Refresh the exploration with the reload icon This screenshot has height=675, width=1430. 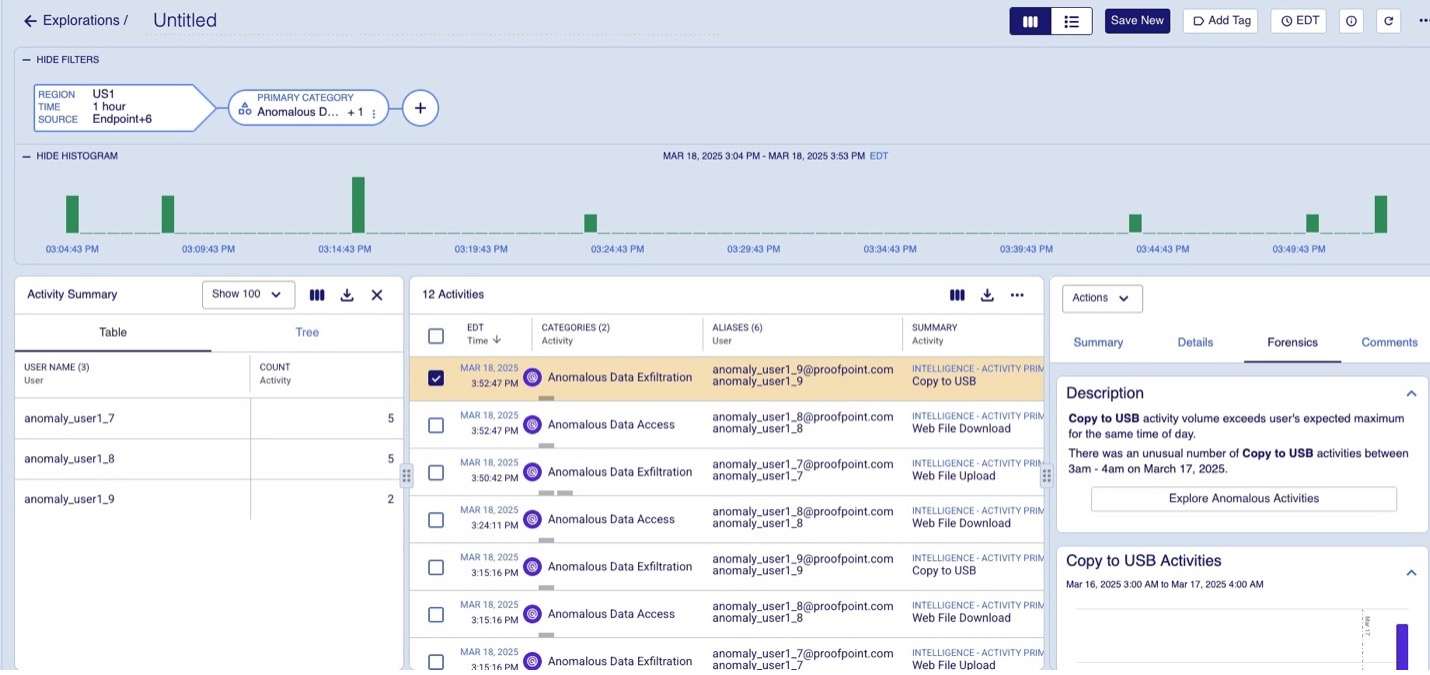pos(1388,20)
